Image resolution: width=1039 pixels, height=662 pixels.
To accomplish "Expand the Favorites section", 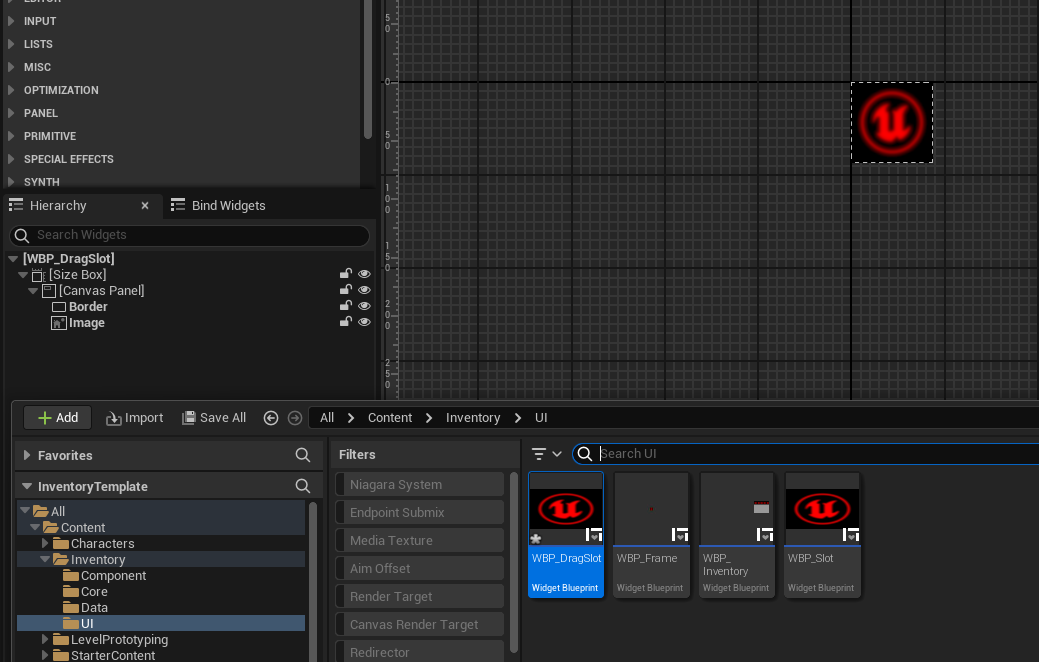I will [27, 455].
